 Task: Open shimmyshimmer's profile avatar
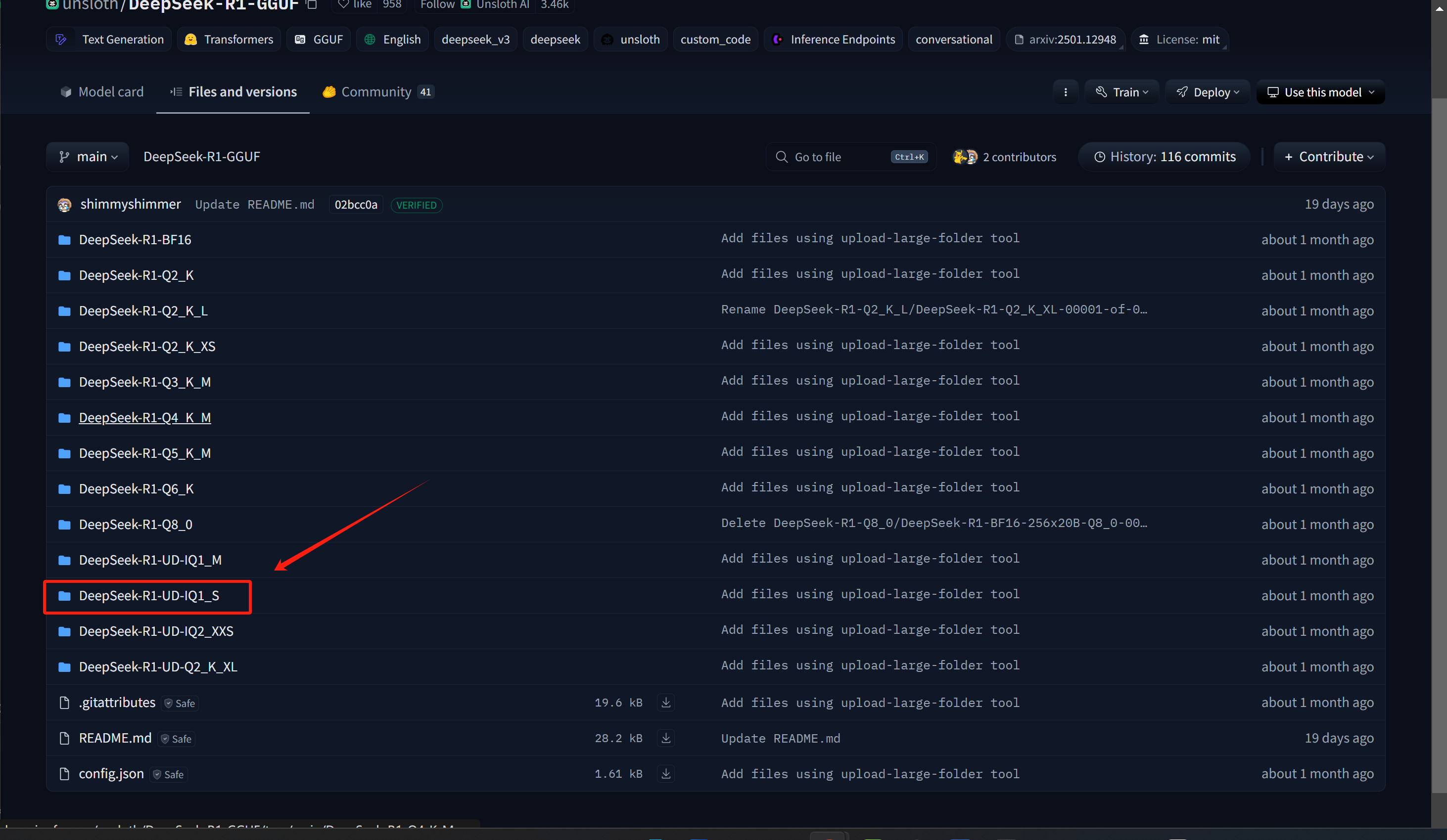click(x=64, y=205)
